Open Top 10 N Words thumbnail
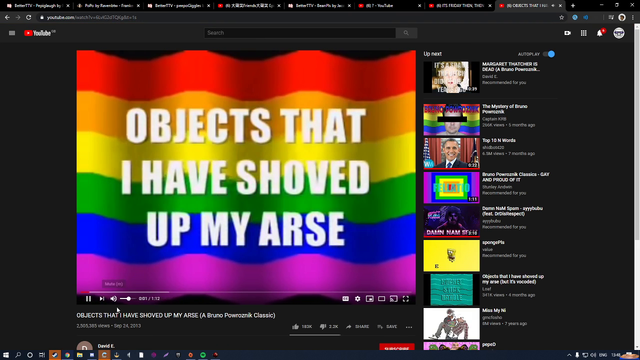Screen dimensions: 640x360 click(x=451, y=153)
